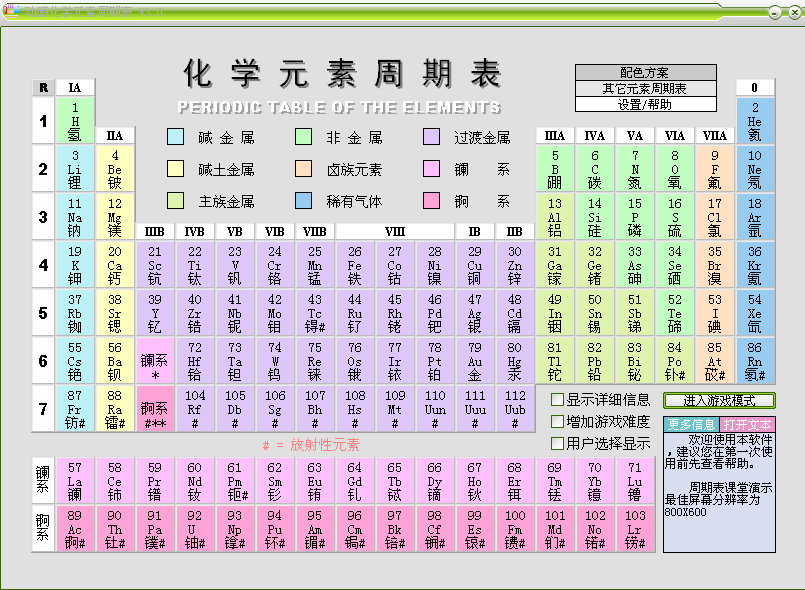Click the 碱土金属 legend color swatch
The height and width of the screenshot is (590, 805).
(x=176, y=169)
